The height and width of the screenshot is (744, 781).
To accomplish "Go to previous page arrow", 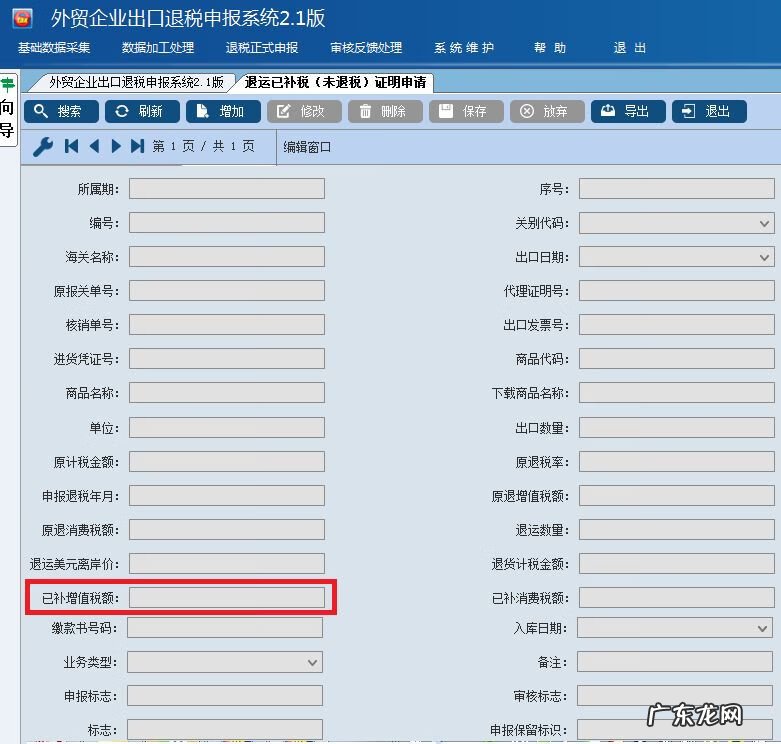I will (x=94, y=146).
